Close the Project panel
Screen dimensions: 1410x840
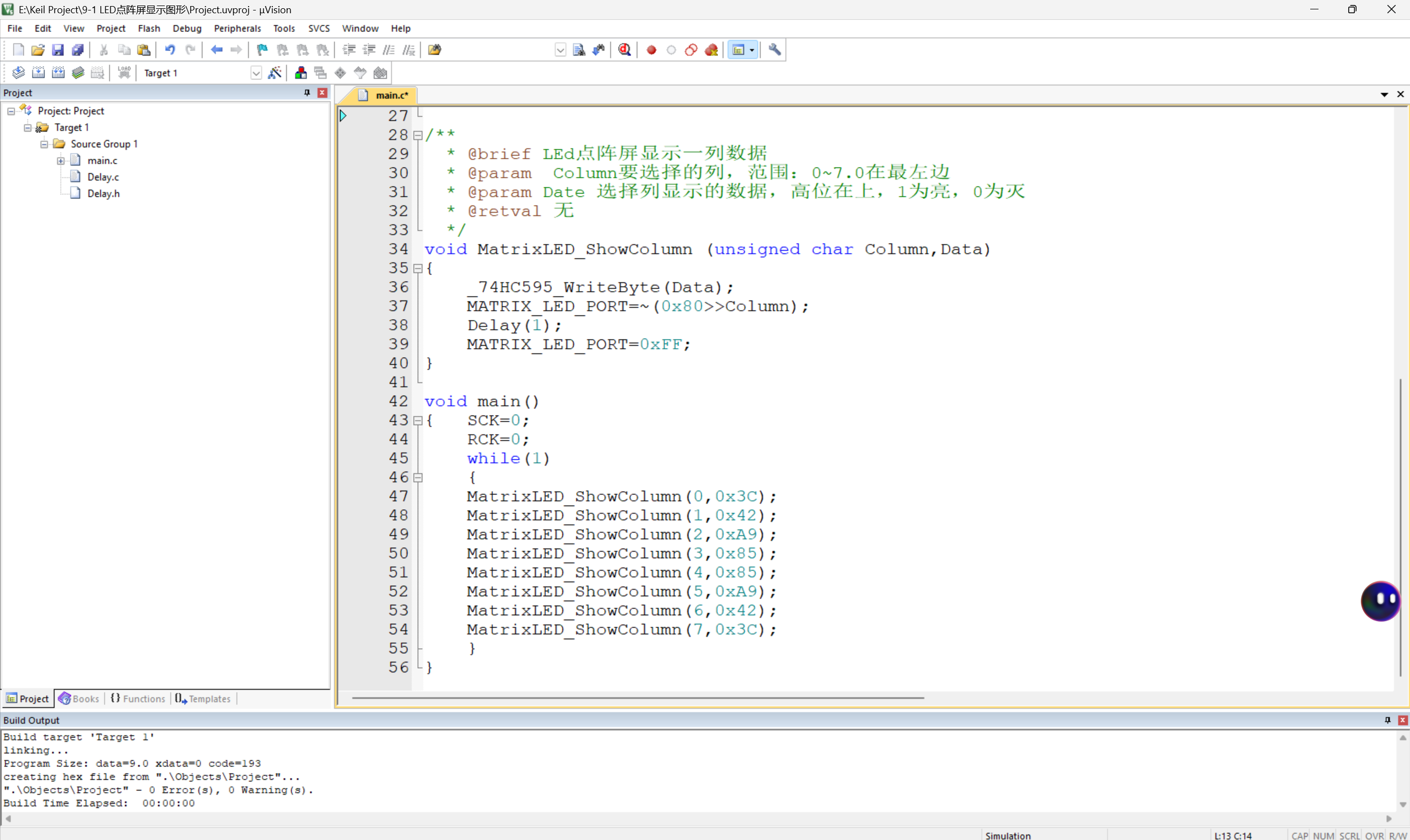[322, 92]
